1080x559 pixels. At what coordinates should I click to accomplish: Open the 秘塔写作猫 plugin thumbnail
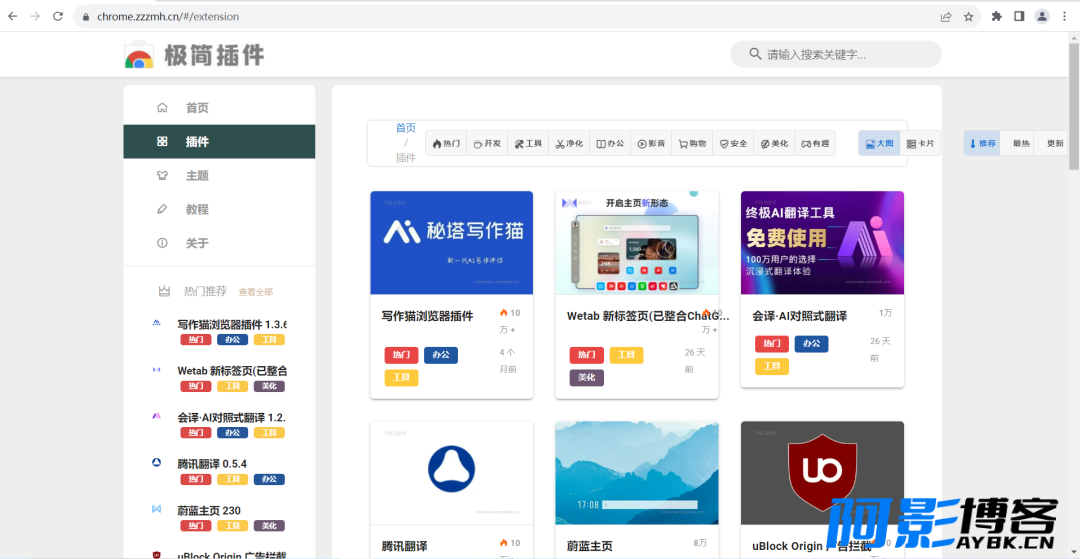coord(452,243)
